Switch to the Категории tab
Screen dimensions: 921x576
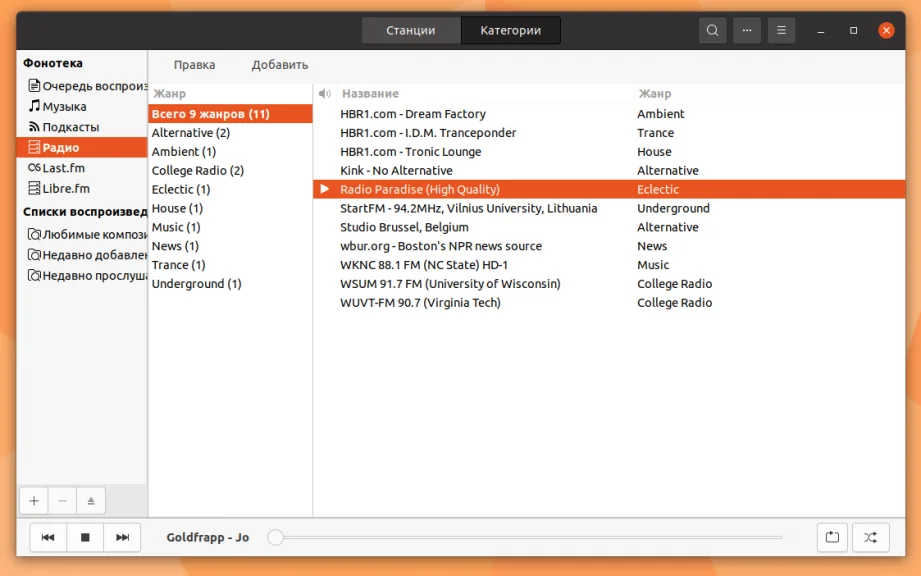(x=510, y=30)
